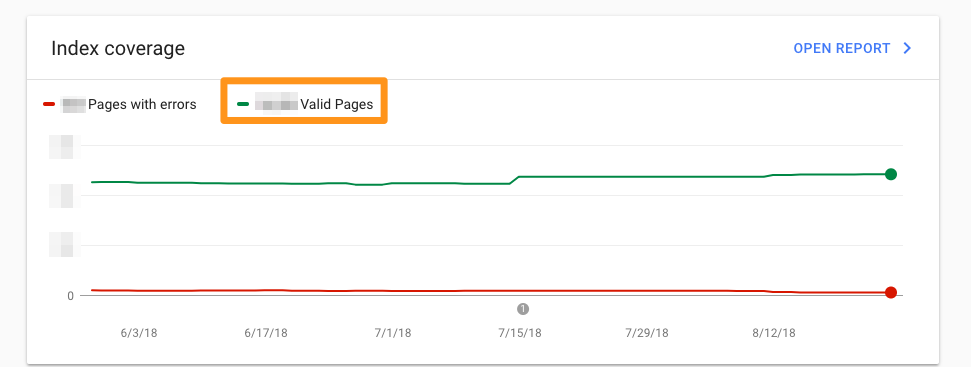
Task: Click the 7/1/18 date axis label
Action: [393, 333]
